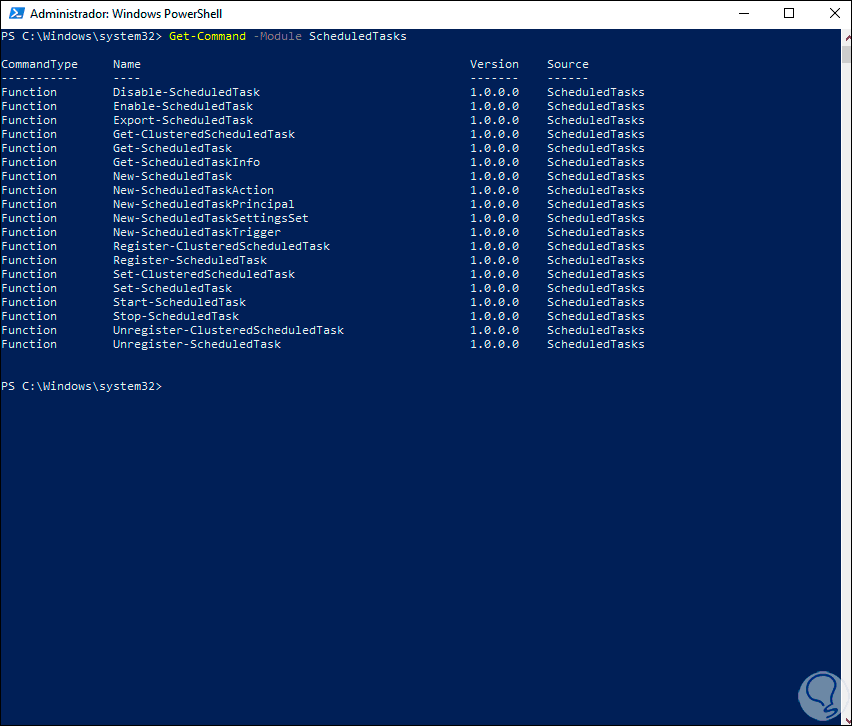Select New-ScheduledTaskPrincipal name
This screenshot has height=726, width=852.
[x=204, y=204]
